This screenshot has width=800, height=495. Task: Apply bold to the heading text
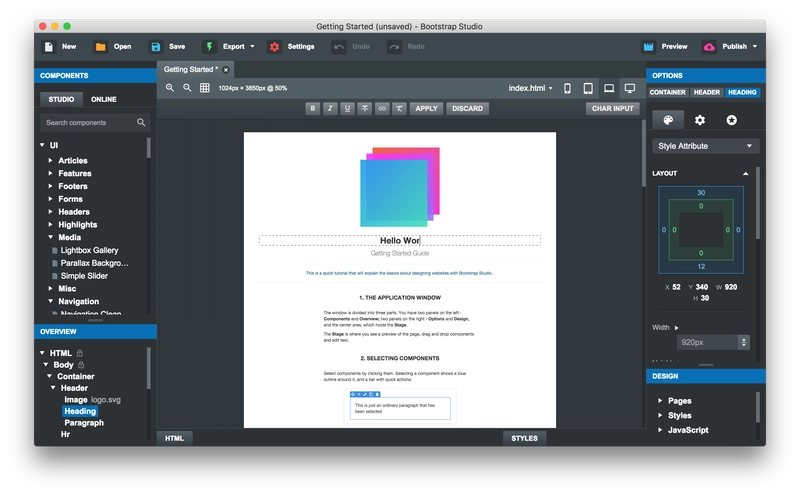coord(313,108)
